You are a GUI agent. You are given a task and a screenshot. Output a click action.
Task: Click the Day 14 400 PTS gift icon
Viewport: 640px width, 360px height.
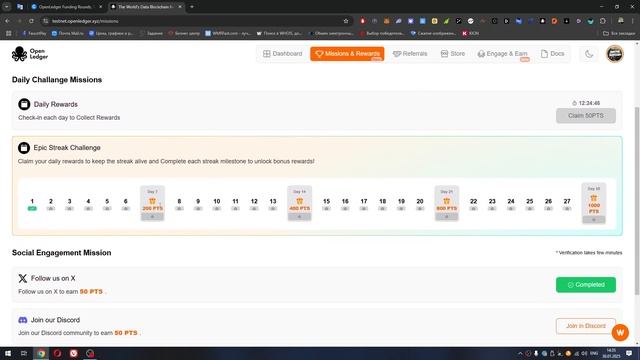pyautogui.click(x=300, y=201)
